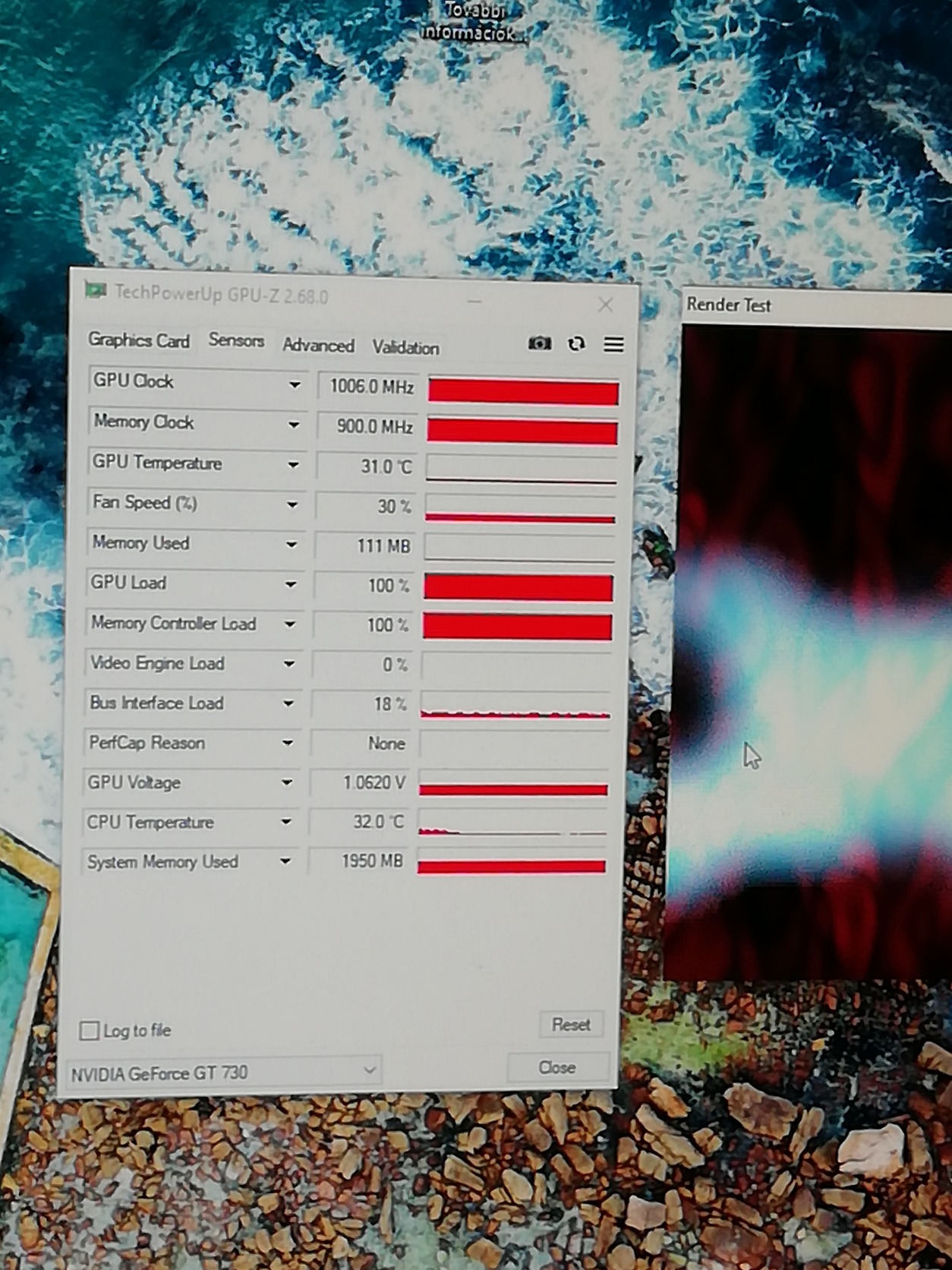This screenshot has height=1270, width=952.
Task: Open the Advanced tab
Action: click(x=318, y=346)
